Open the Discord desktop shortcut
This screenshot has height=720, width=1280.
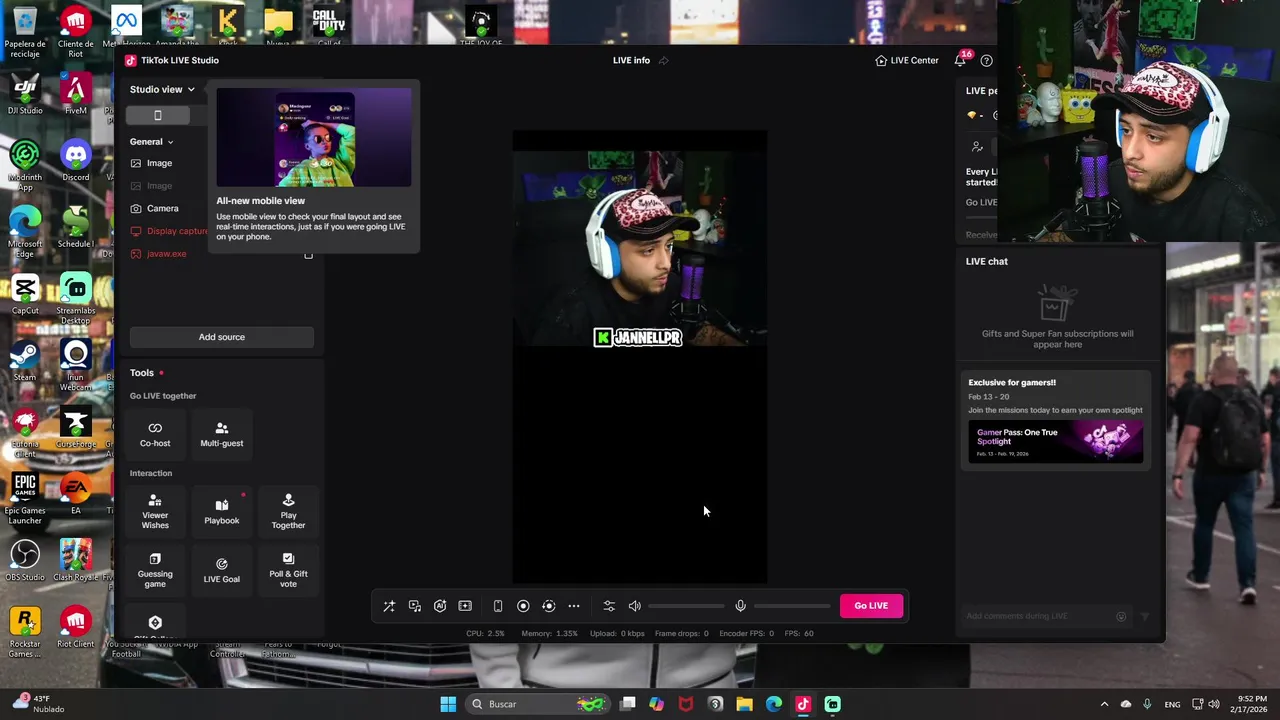coord(75,160)
